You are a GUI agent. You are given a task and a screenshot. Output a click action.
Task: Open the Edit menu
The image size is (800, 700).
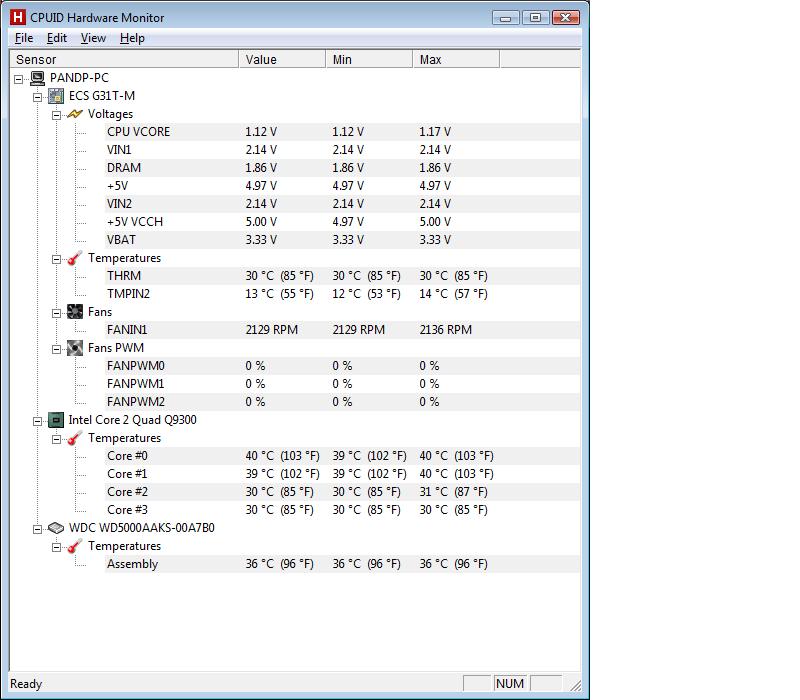(57, 38)
